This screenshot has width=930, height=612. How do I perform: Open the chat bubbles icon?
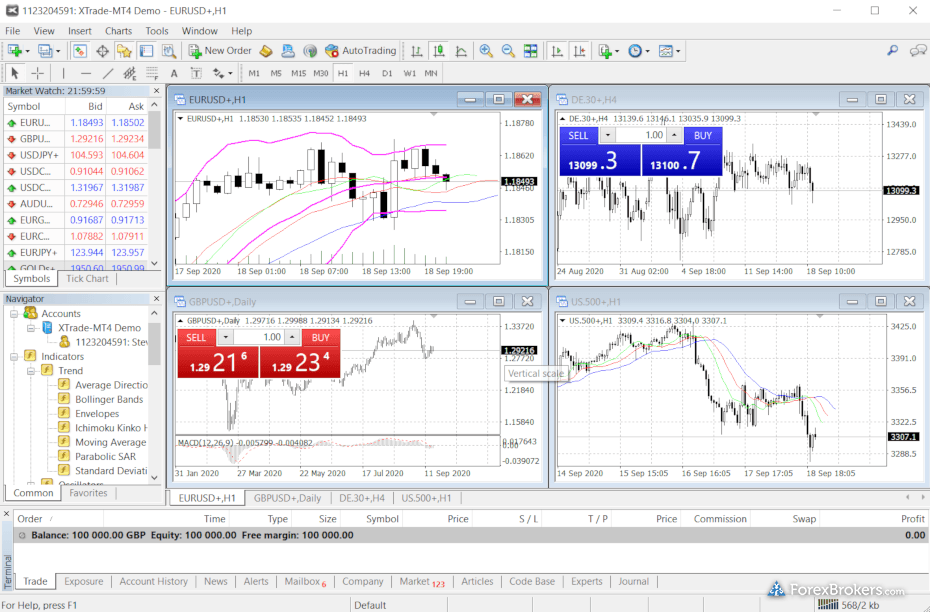(x=918, y=51)
